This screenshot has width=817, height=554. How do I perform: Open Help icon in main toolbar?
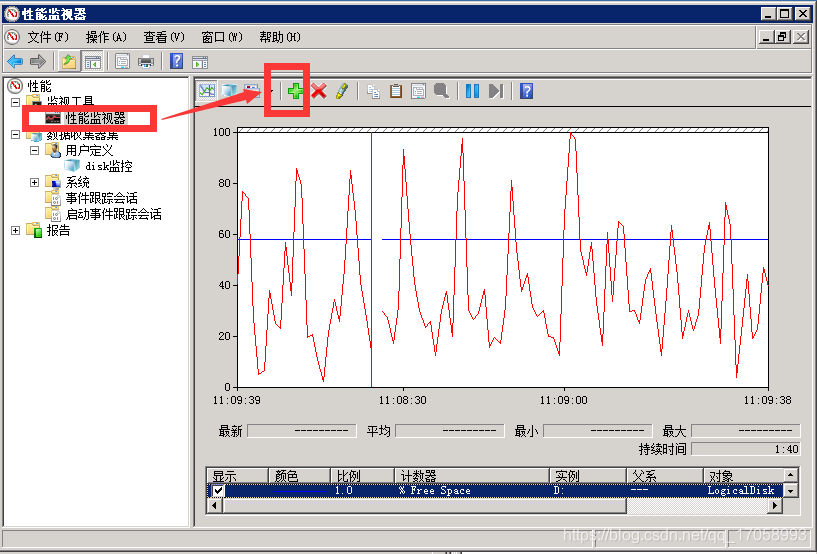(x=177, y=61)
